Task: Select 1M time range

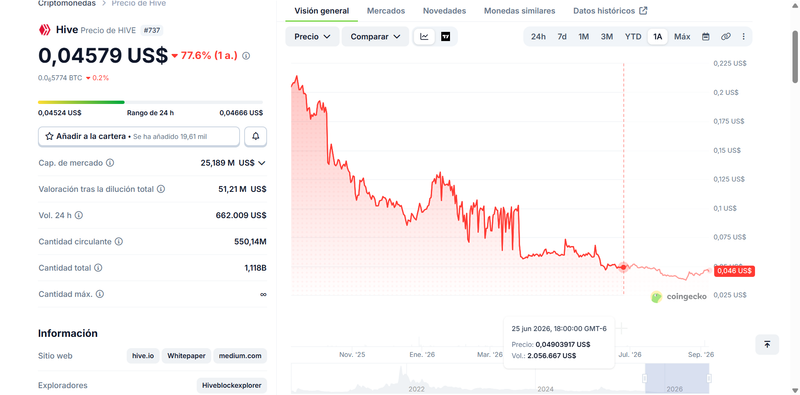Action: [584, 37]
